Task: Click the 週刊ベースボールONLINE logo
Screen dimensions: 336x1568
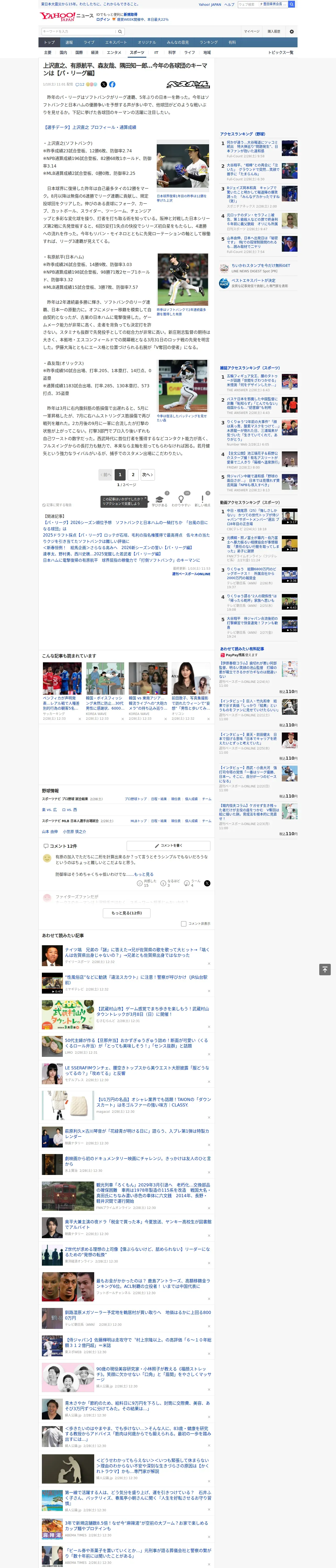Action: (x=188, y=85)
